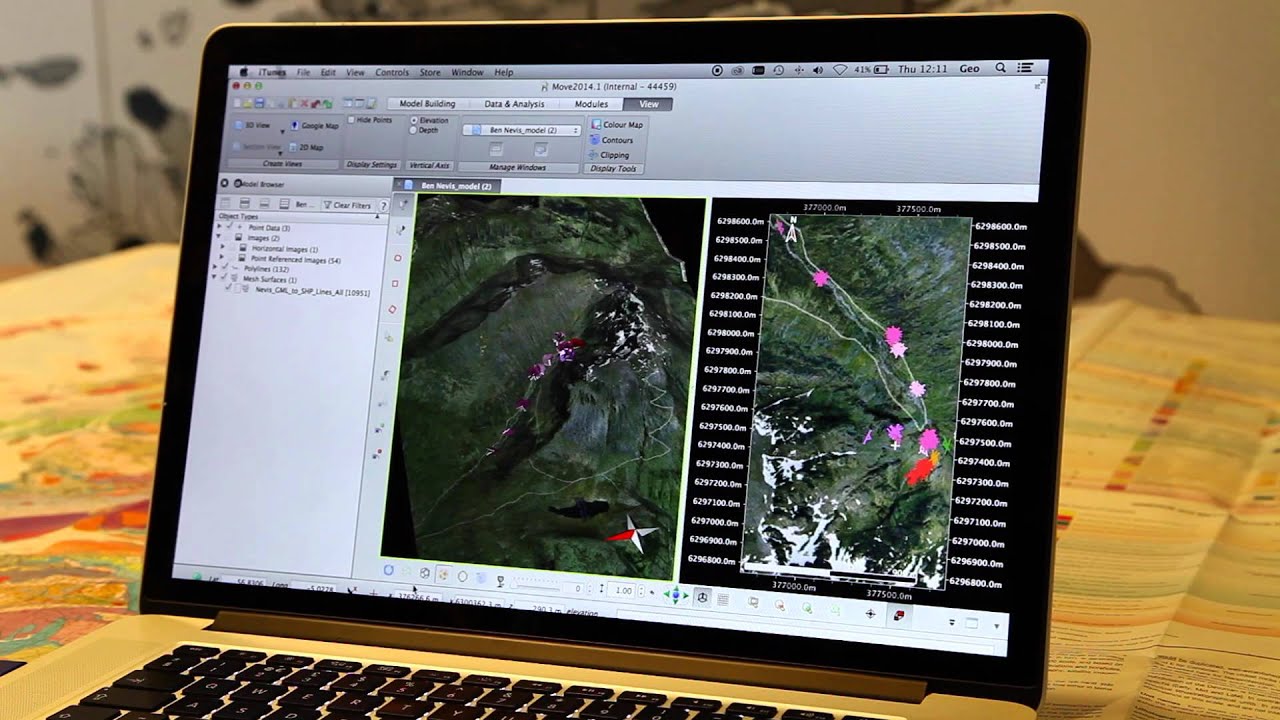Switch to the Model Building tab
Viewport: 1280px width, 720px height.
tap(427, 104)
